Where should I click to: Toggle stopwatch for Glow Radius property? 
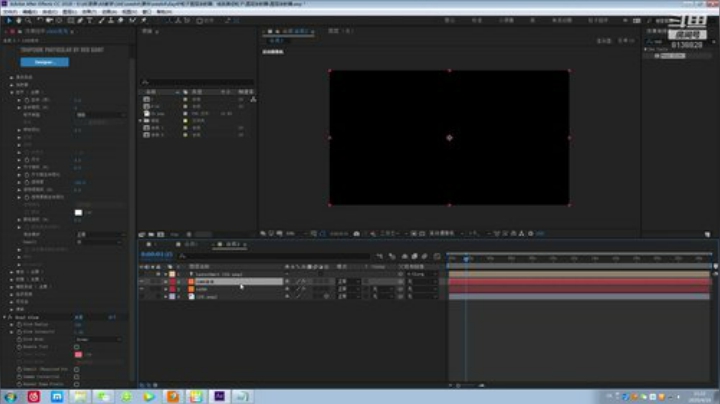click(x=19, y=325)
